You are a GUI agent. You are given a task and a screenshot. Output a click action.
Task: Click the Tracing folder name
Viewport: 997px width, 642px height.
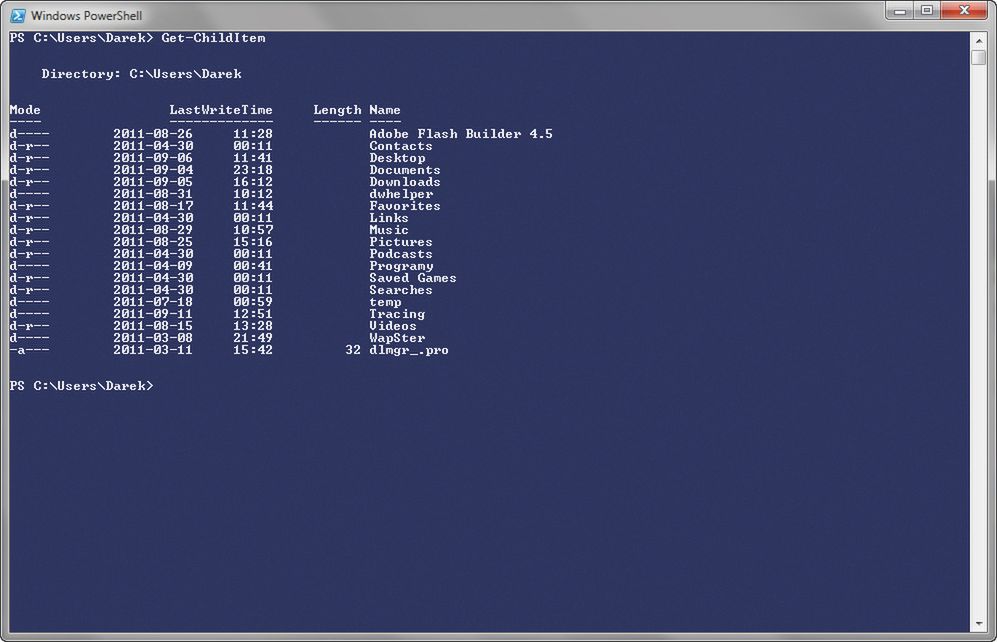click(397, 314)
